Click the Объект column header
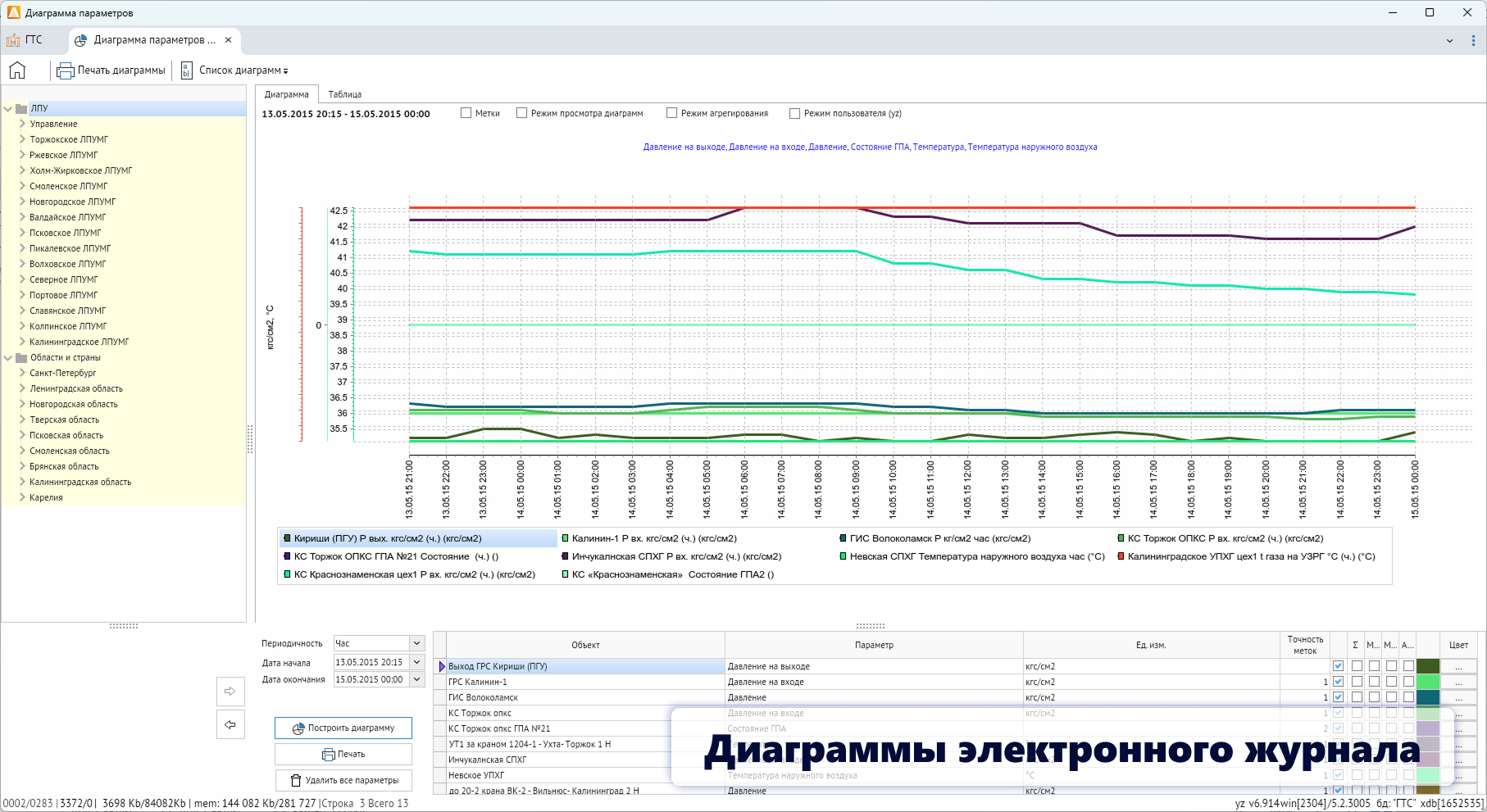 click(x=585, y=645)
